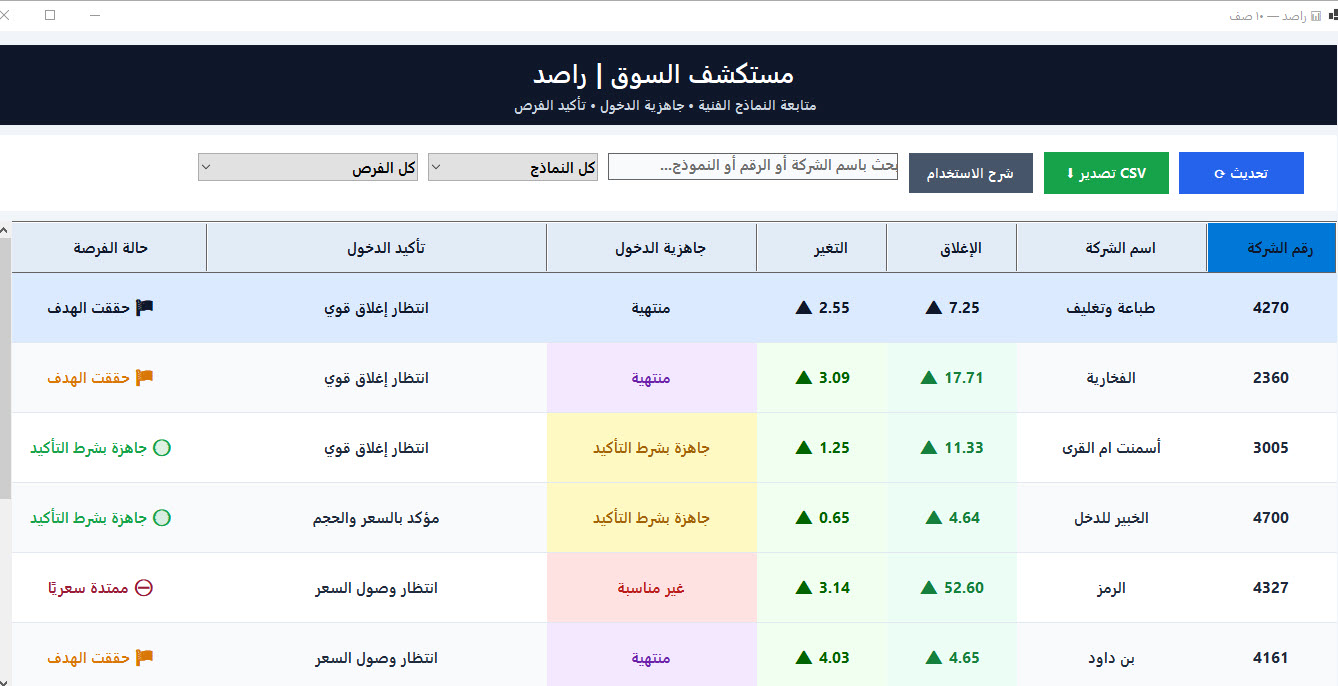The image size is (1338, 686).
Task: Select the yellow جاهزة بشرط التأكيد cell in row 3005
Action: pyautogui.click(x=652, y=448)
